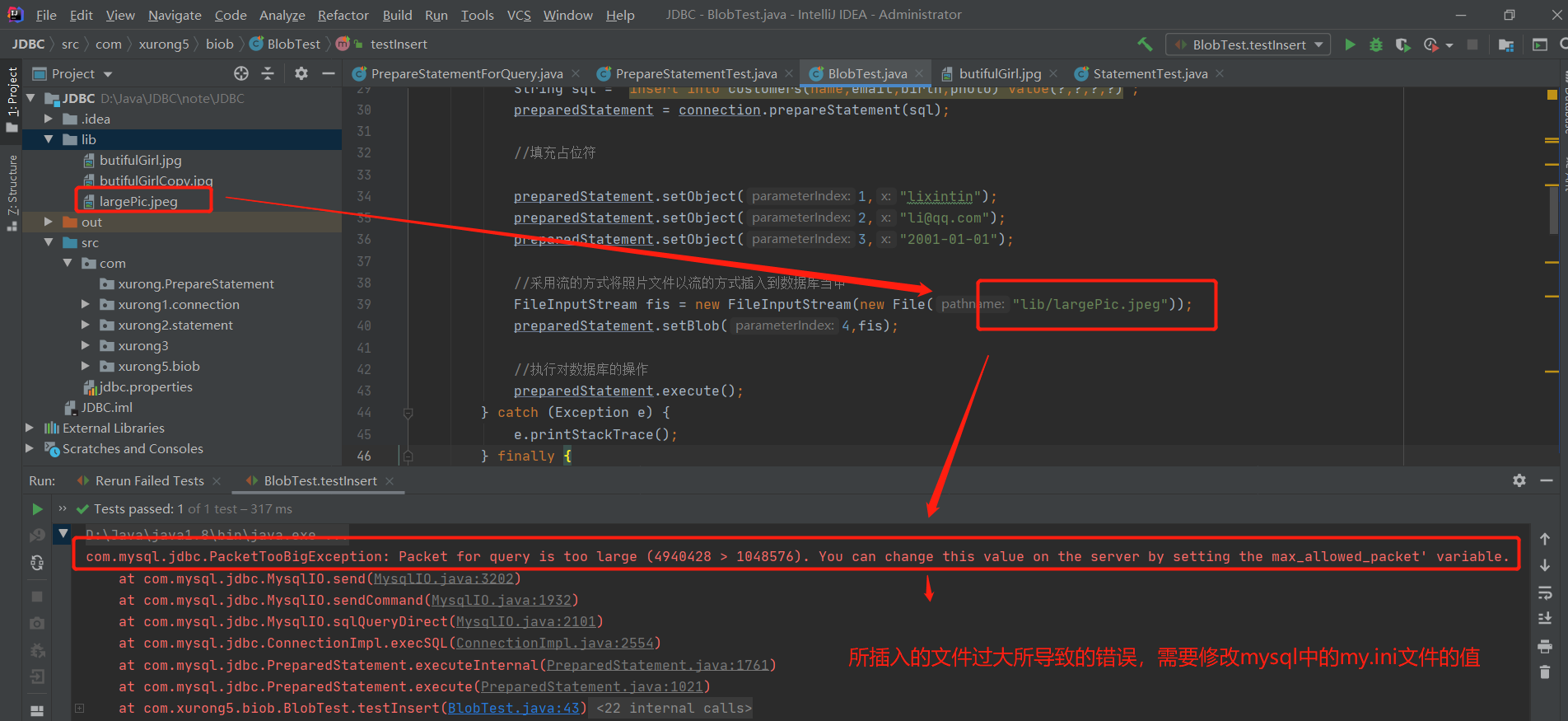Expand External Libraries node
The width and height of the screenshot is (1568, 721).
tap(30, 428)
